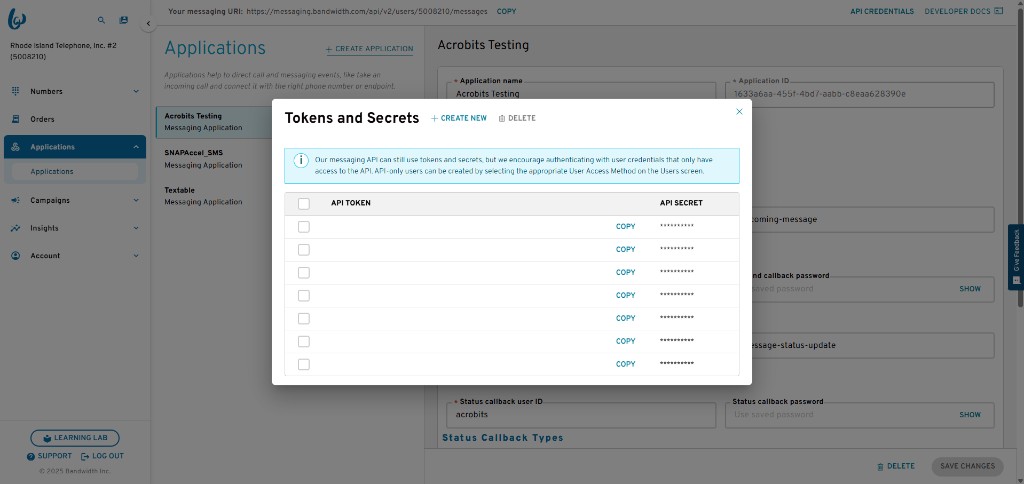Check the seventh API token row checkbox
Screen dimensions: 1024x484
click(x=304, y=364)
